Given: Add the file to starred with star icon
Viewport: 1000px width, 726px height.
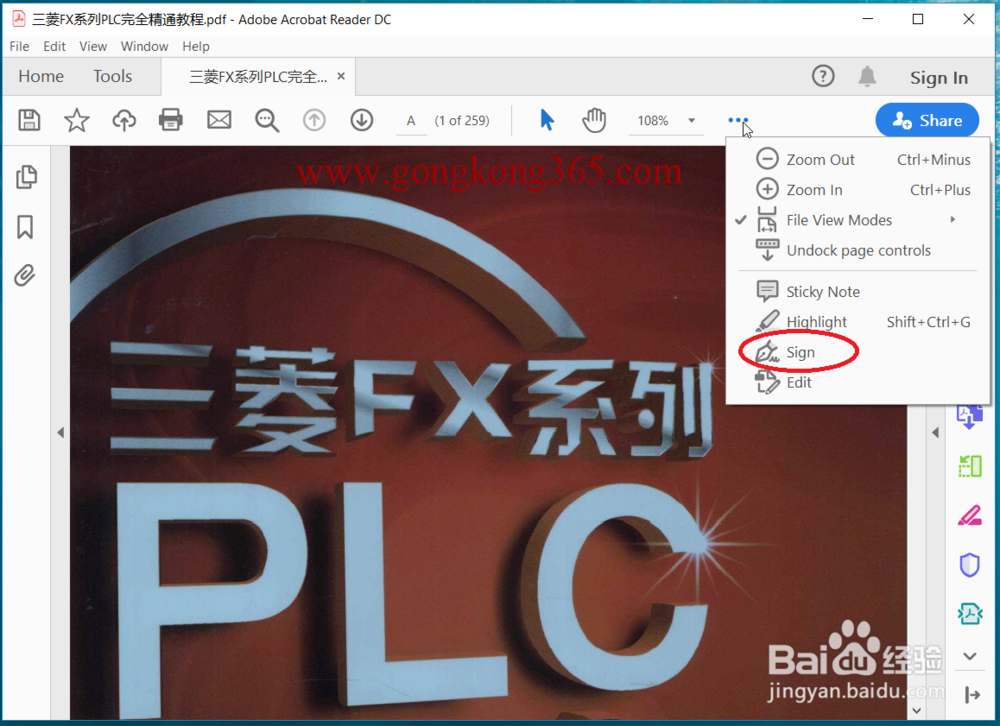Looking at the screenshot, I should 77,120.
